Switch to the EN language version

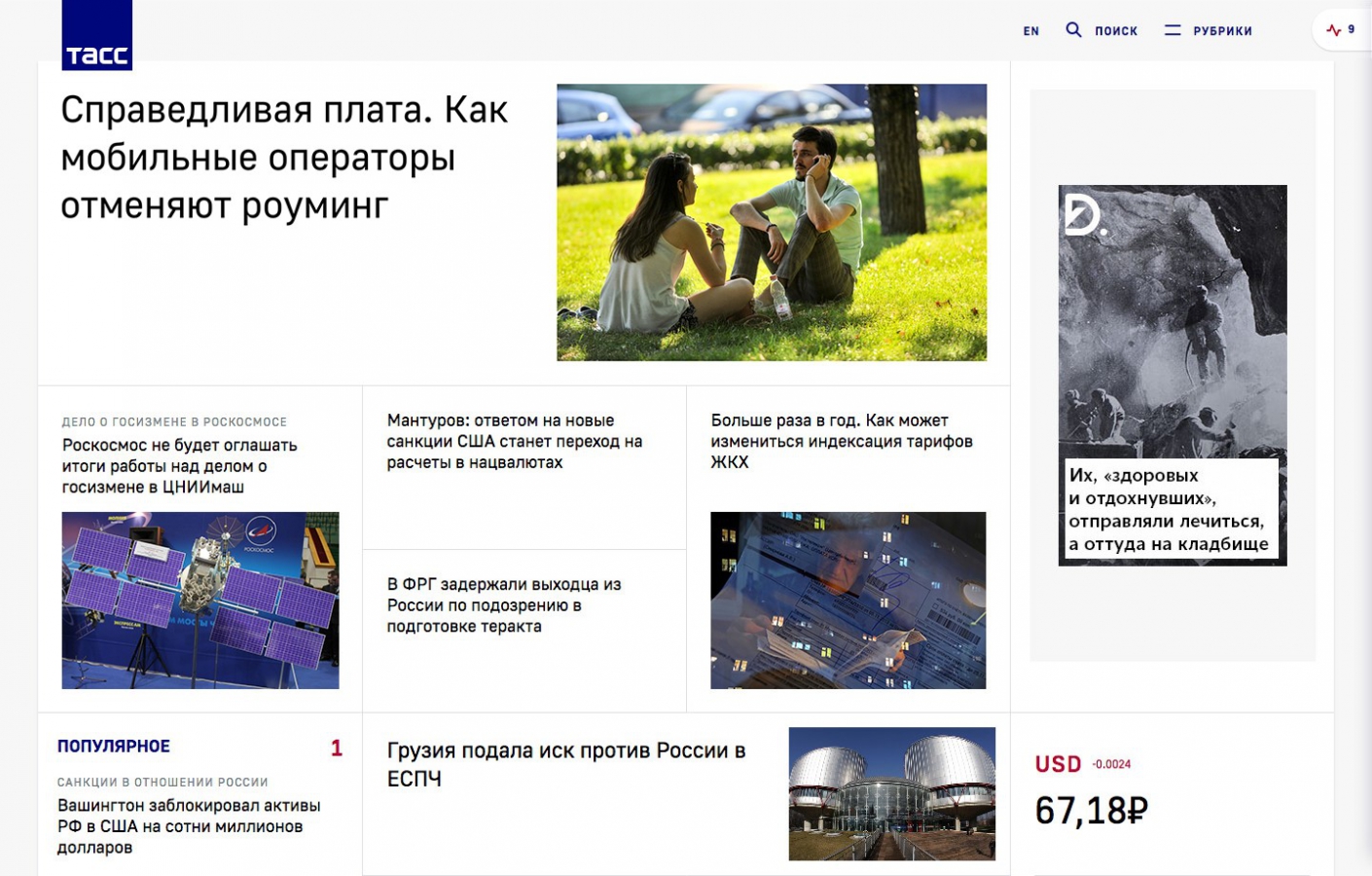1030,31
